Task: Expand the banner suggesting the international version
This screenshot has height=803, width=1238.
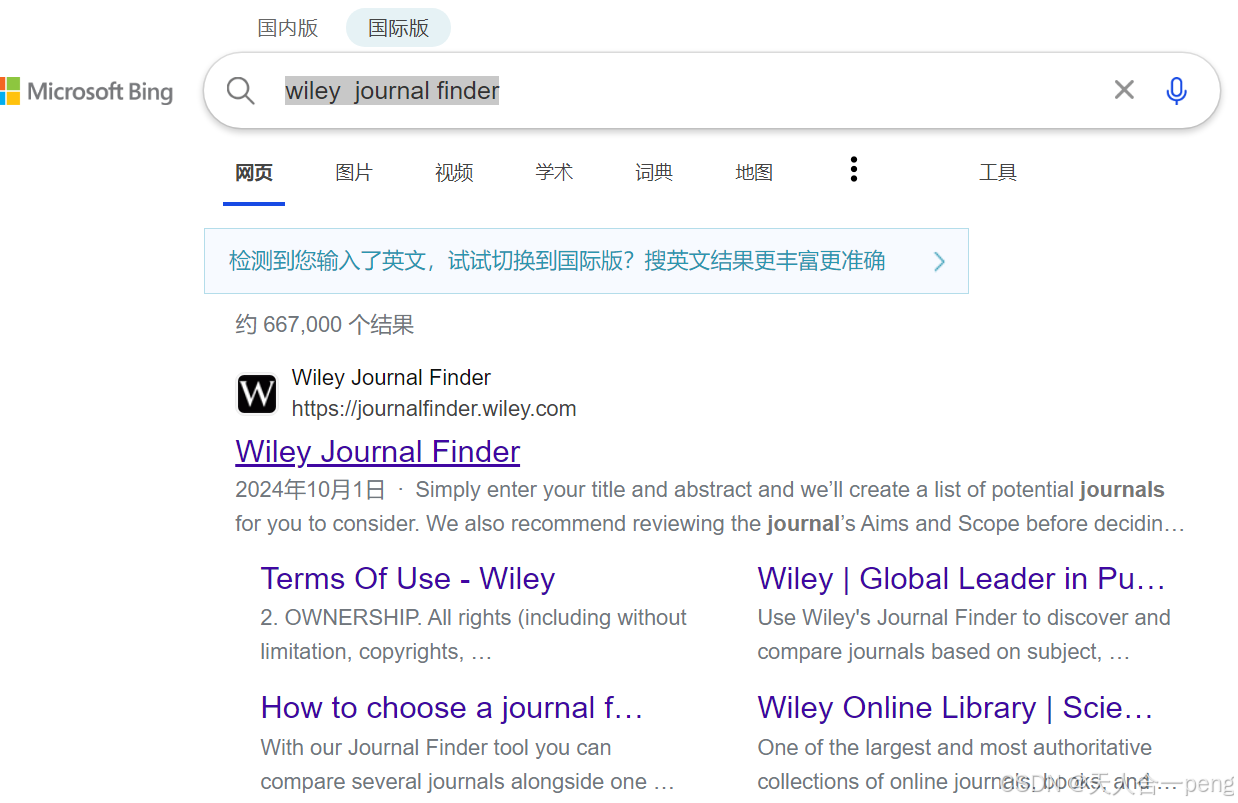Action: (586, 261)
